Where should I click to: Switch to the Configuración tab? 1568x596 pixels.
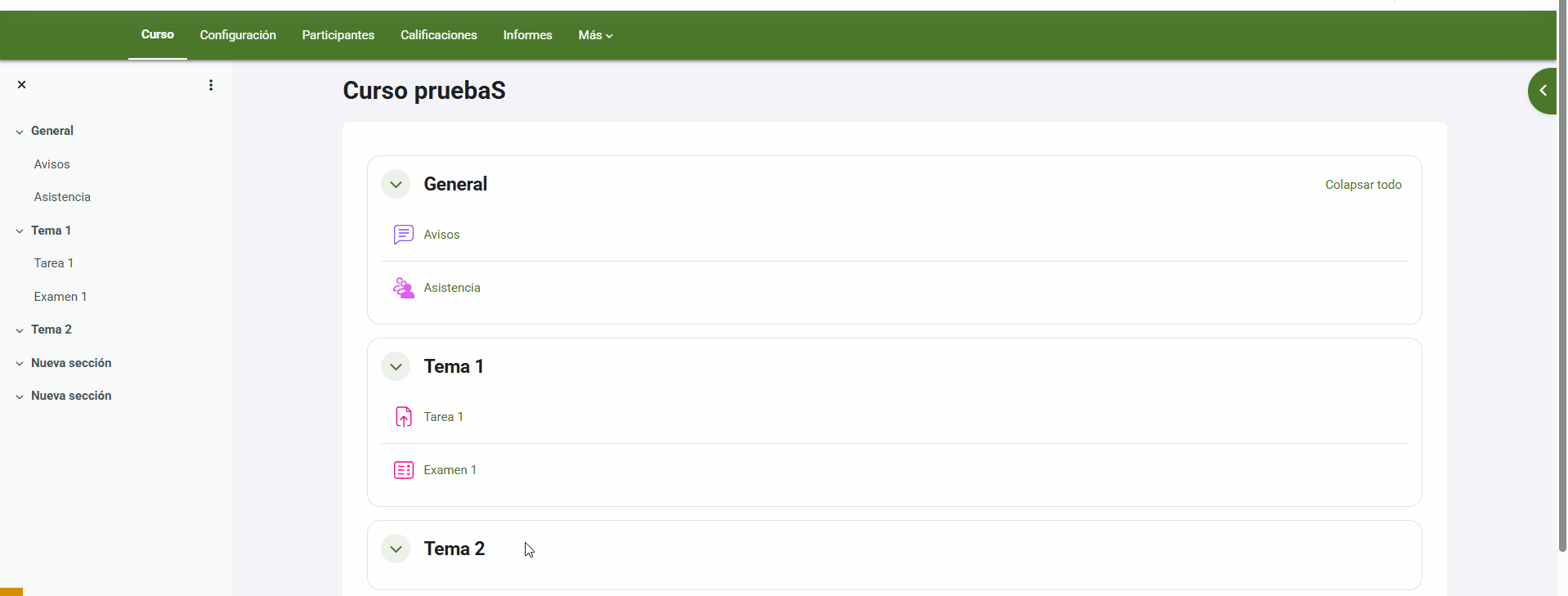pos(238,35)
